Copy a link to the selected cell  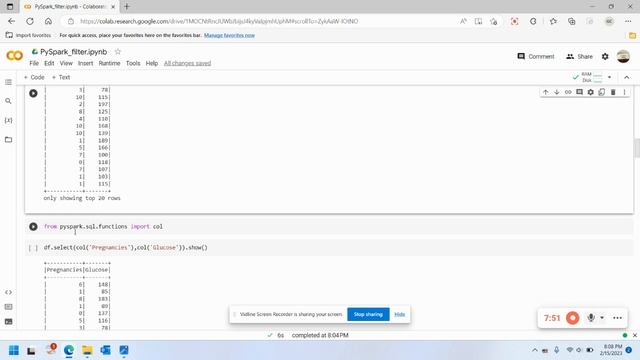[568, 92]
